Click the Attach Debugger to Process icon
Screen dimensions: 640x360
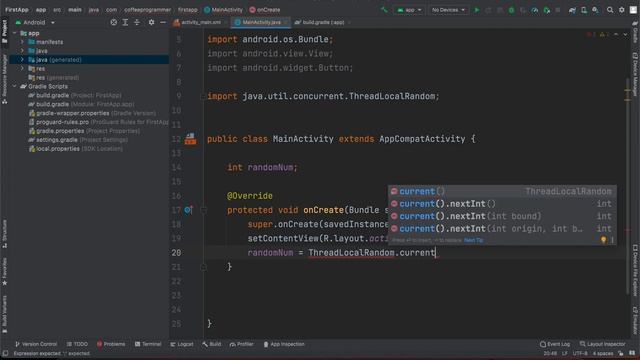click(x=547, y=10)
